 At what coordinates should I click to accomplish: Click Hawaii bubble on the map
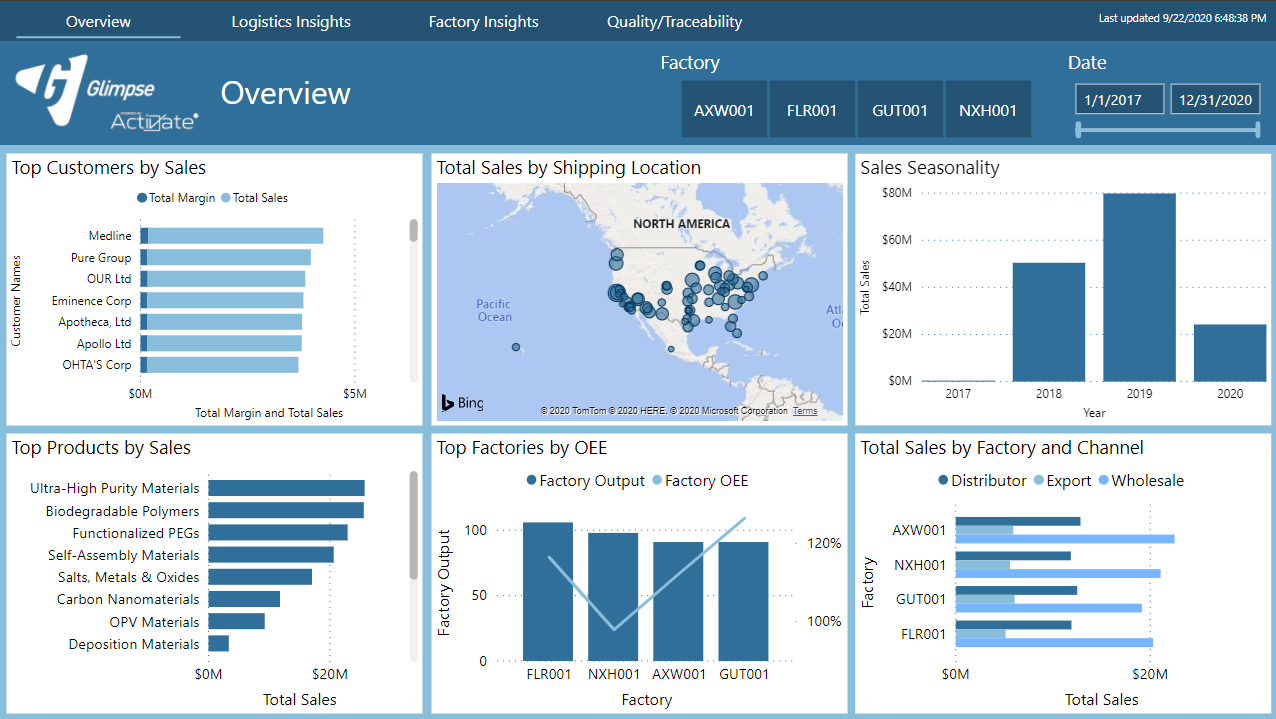(x=516, y=347)
